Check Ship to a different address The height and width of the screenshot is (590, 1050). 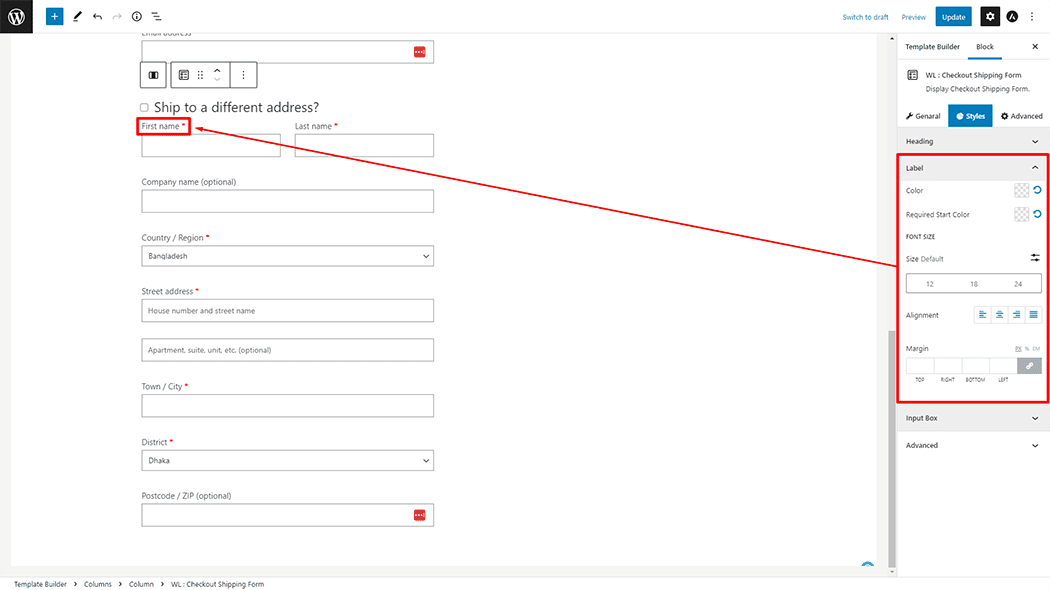pos(144,108)
